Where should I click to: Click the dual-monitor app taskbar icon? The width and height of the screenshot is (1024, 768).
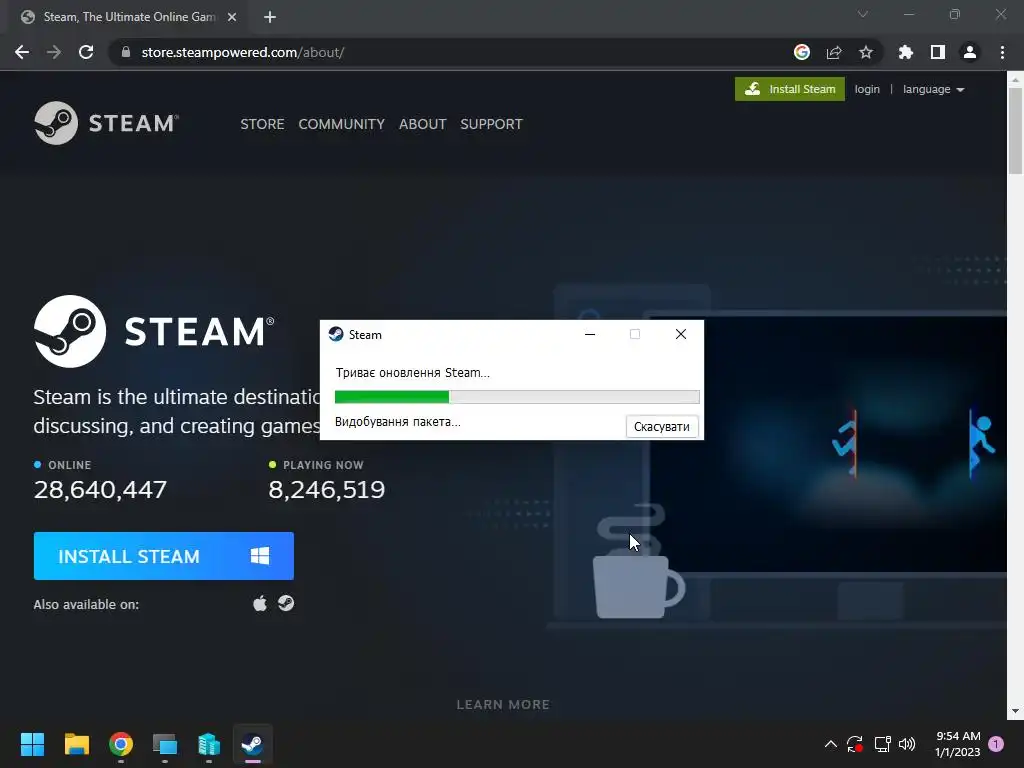coord(165,744)
